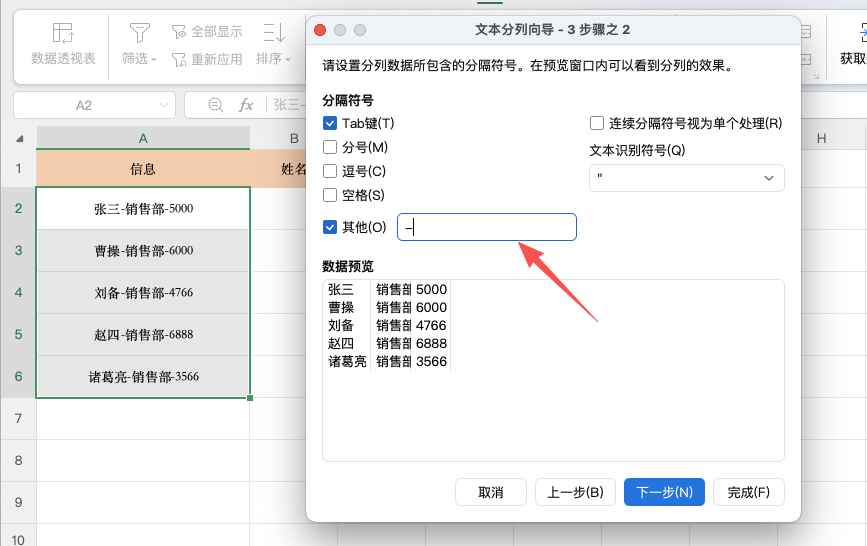This screenshot has width=867, height=546.
Task: Enable 连续分隔符号视为单个处理(R) checkbox
Action: (x=597, y=123)
